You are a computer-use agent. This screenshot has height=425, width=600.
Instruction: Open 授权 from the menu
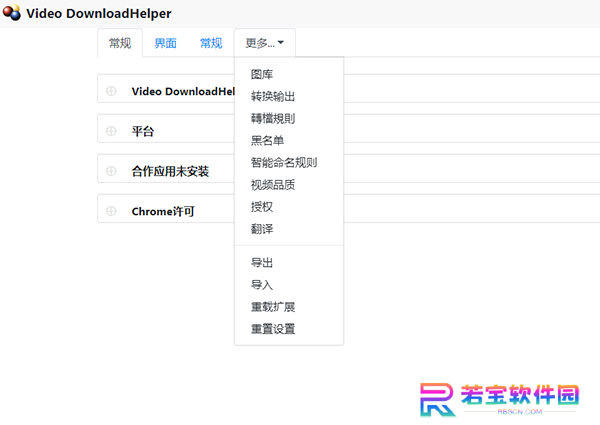(289, 207)
